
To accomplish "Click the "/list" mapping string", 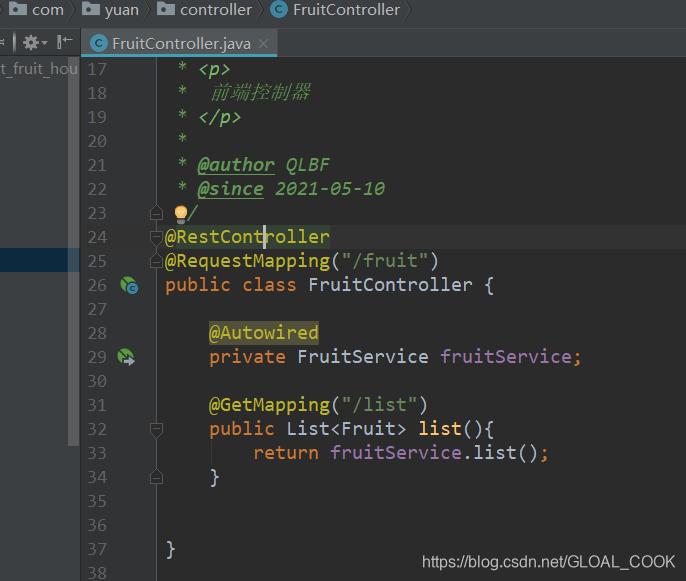I will [380, 405].
